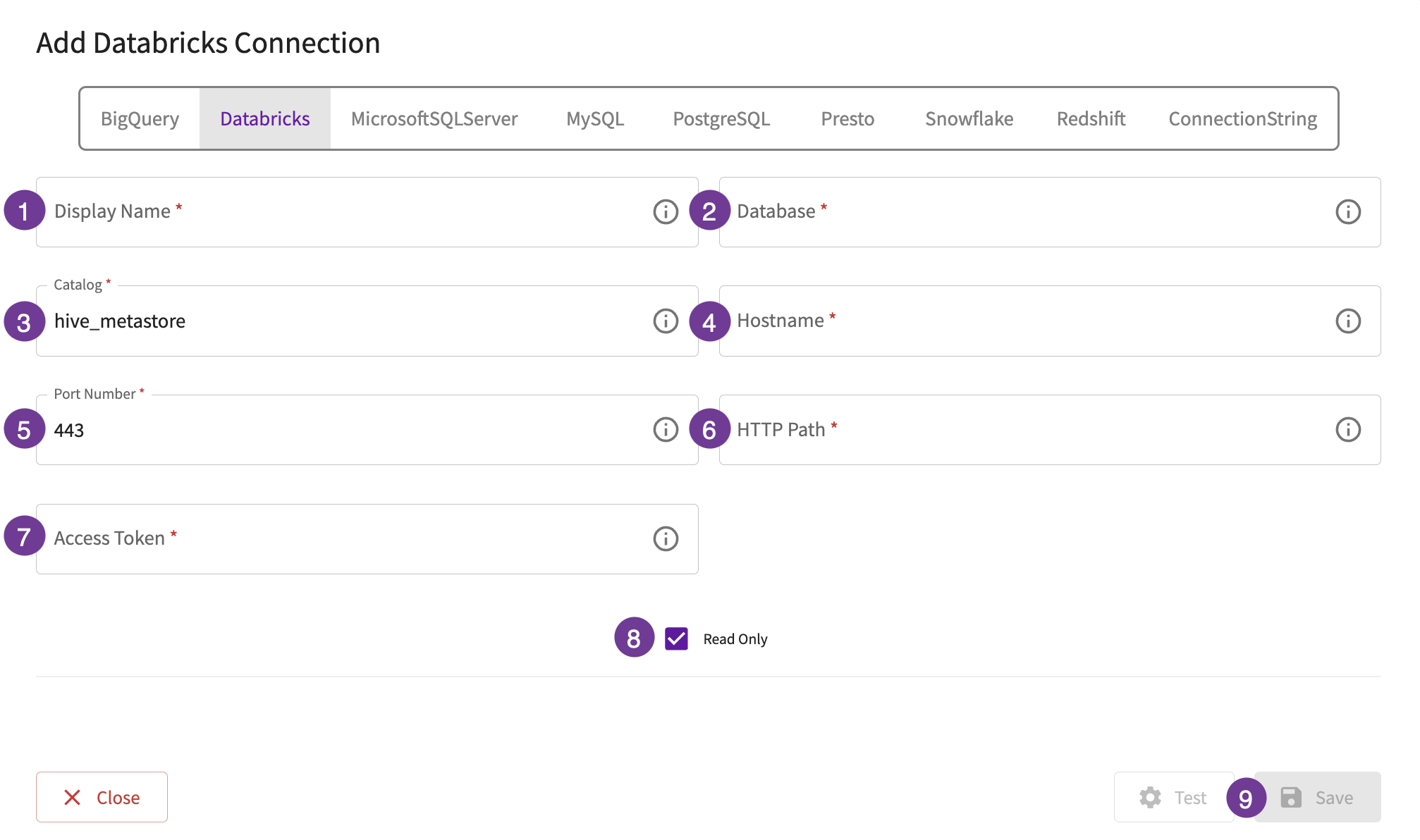Click the Hostname info icon

pyautogui.click(x=1347, y=321)
